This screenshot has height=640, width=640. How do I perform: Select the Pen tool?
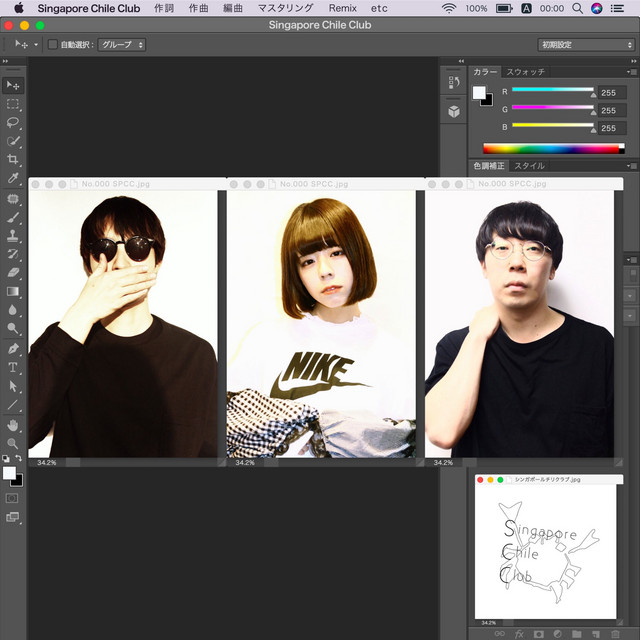[13, 348]
